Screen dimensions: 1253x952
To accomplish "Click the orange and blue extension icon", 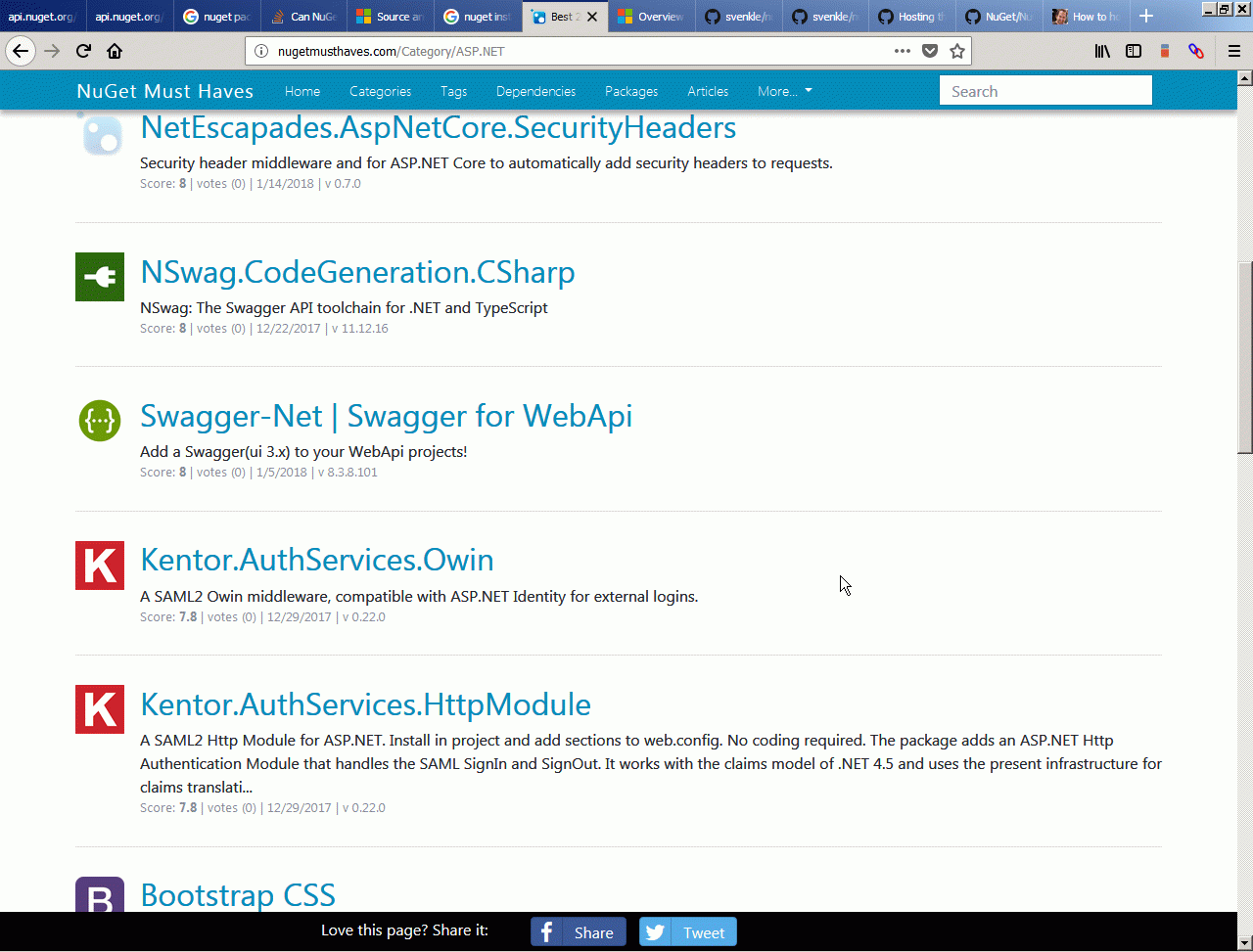I will 1165,51.
